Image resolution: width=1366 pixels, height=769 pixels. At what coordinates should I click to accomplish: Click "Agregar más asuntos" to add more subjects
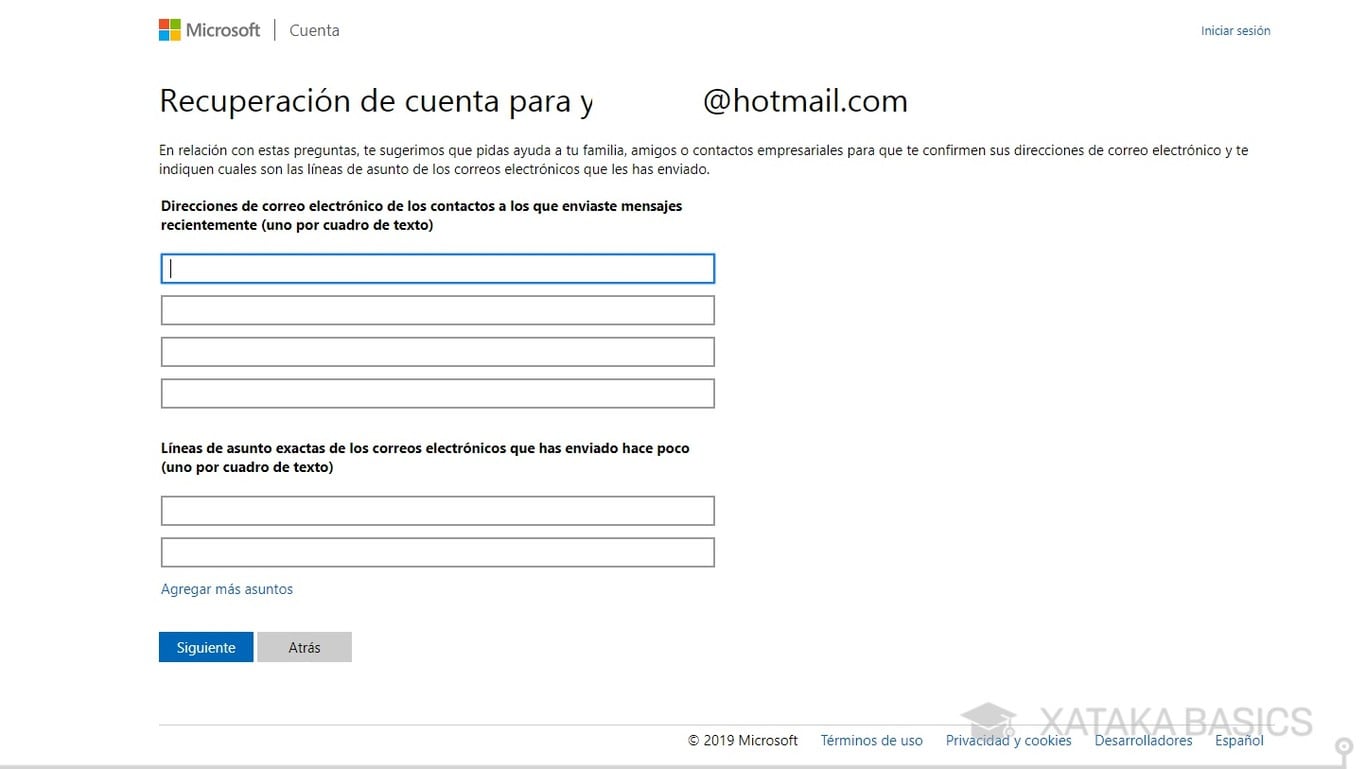point(226,589)
